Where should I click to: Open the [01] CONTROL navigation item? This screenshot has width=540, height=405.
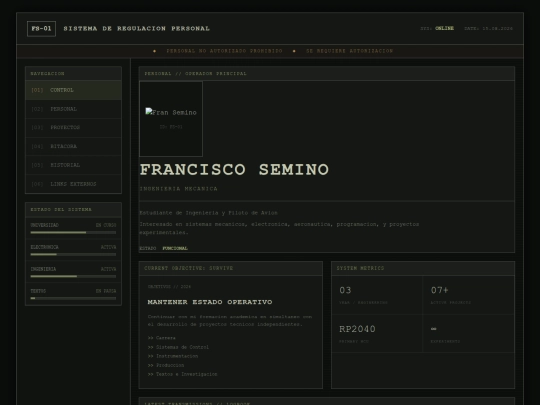(73, 90)
